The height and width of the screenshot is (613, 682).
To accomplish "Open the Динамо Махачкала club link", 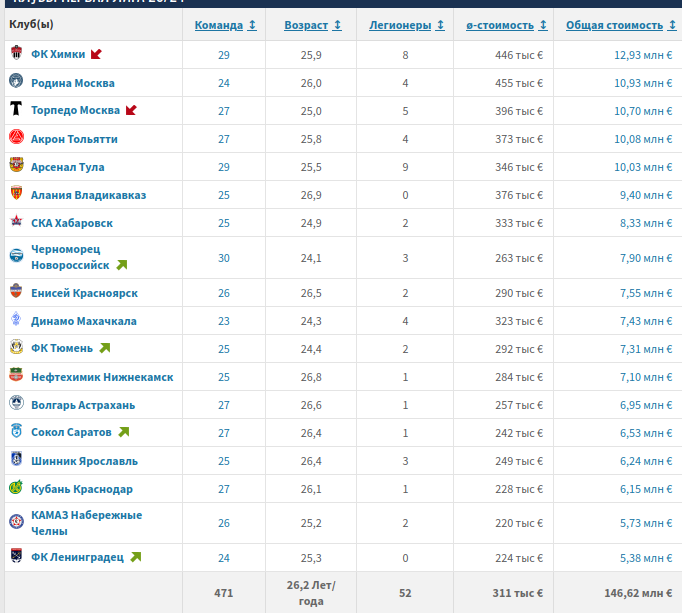I will pyautogui.click(x=84, y=321).
